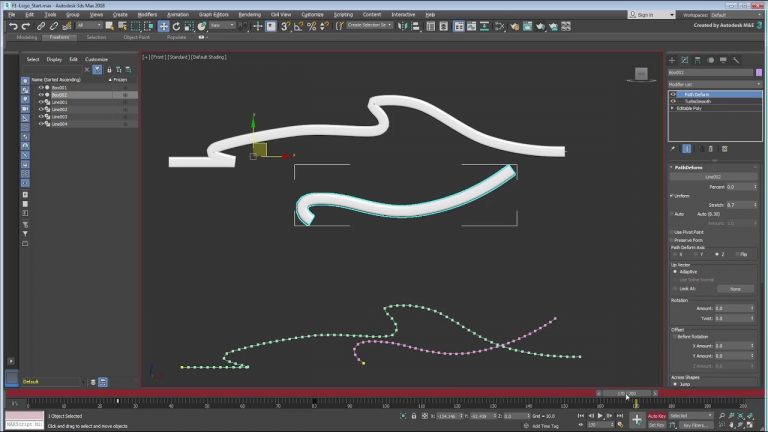Activate Select and Rotate tool

[x=176, y=26]
